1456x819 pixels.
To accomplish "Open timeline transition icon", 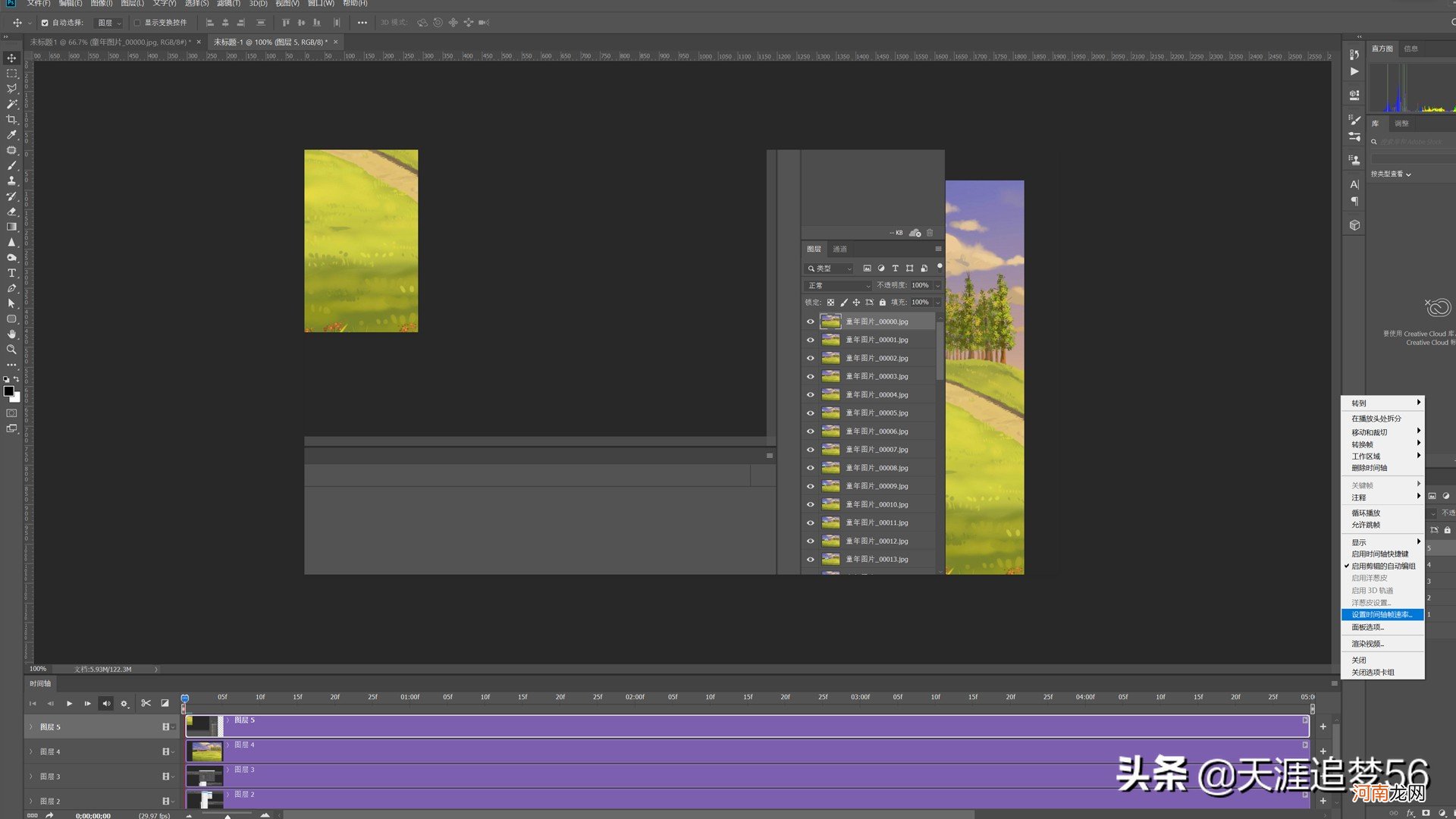I will tap(165, 704).
